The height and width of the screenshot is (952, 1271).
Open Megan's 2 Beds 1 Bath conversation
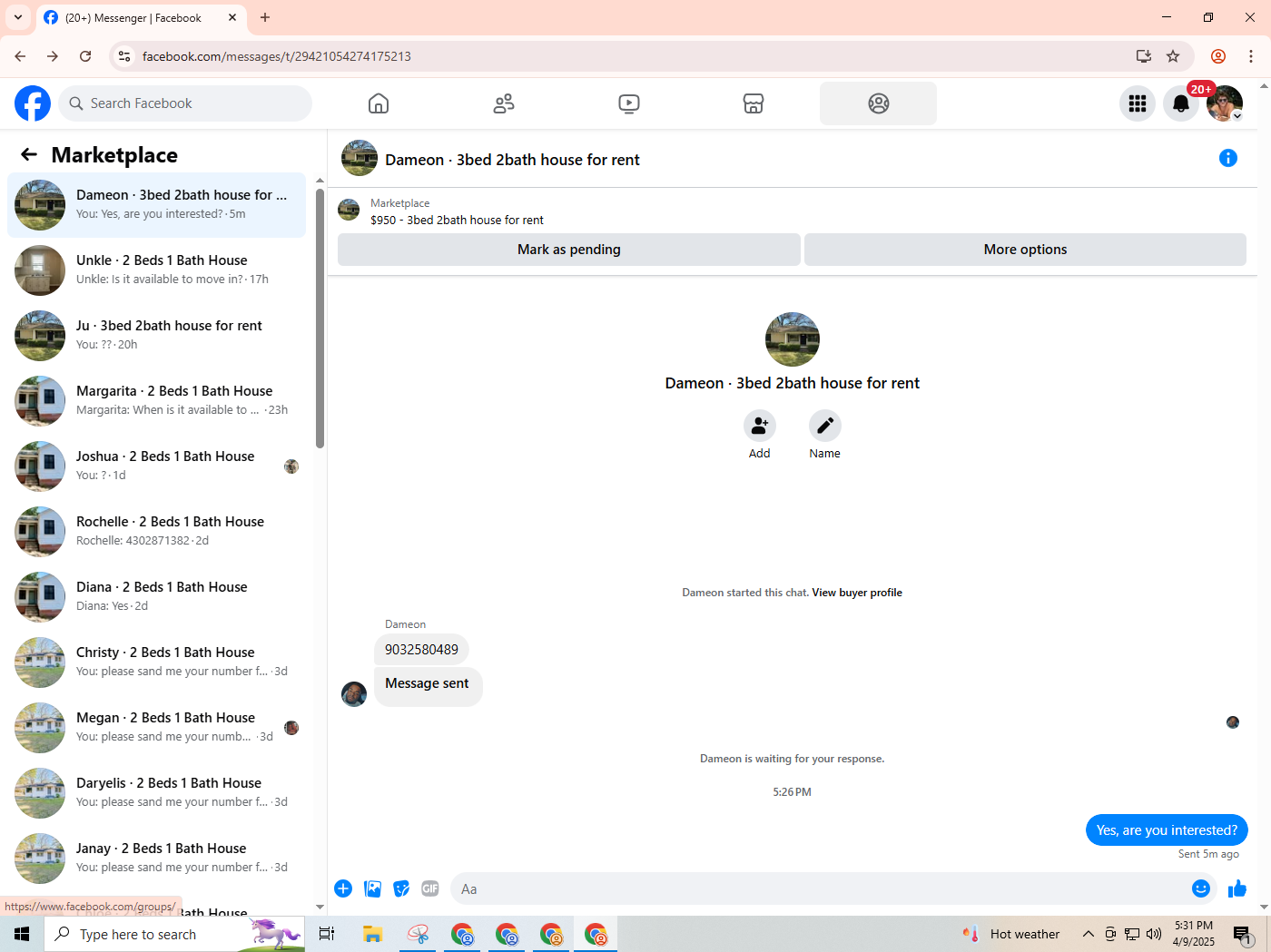(157, 728)
